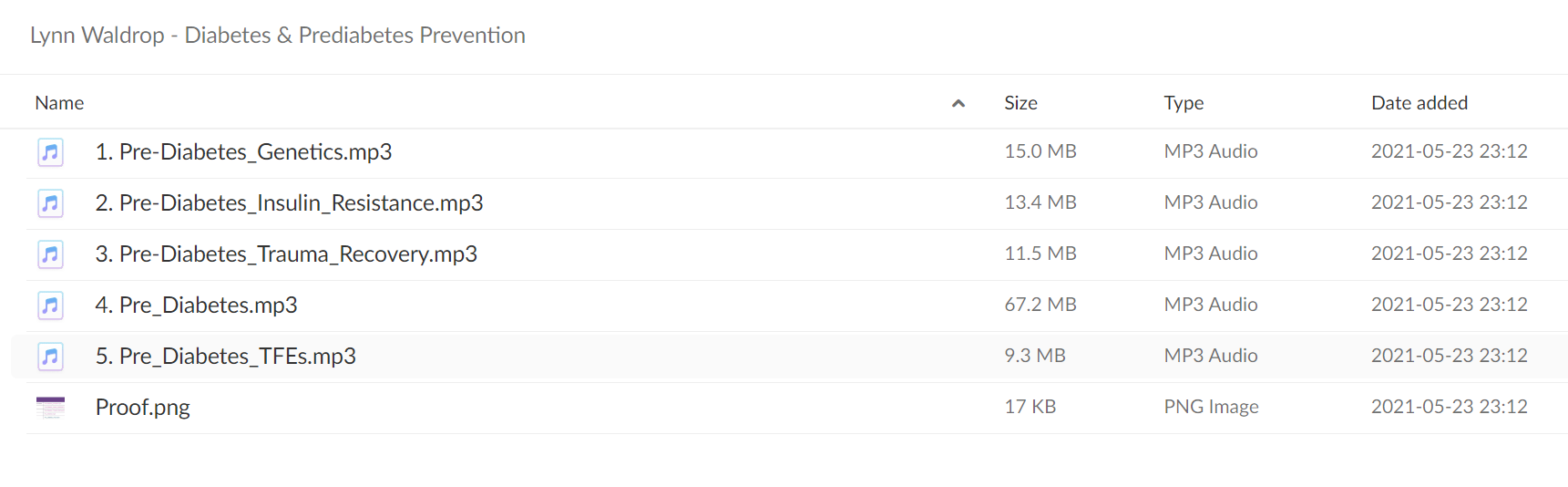Sort by the Date added column
The image size is (1568, 487).
pyautogui.click(x=1419, y=103)
